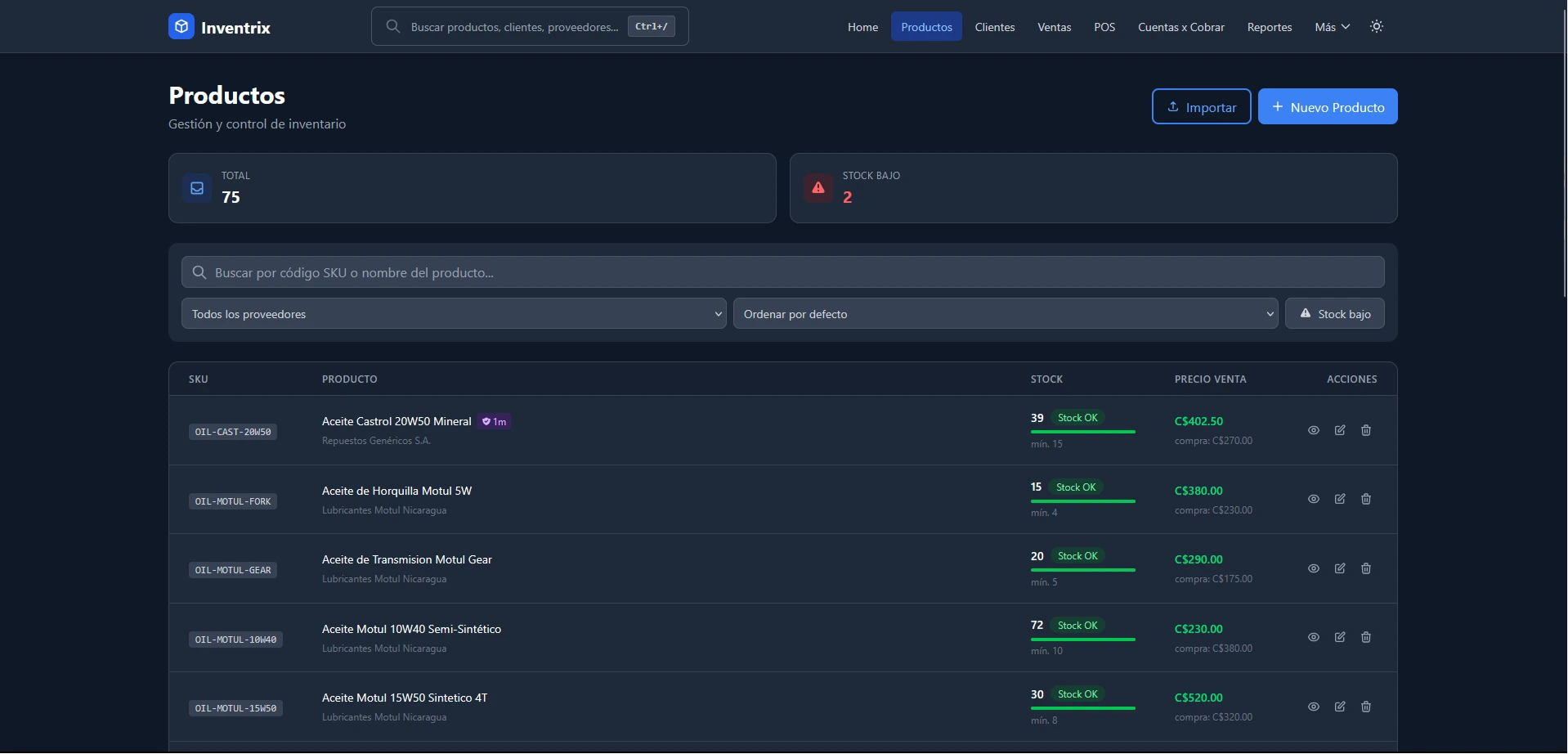Edit Aceite Motul 10W40 Semi-Sintético
This screenshot has height=754, width=1568.
coord(1340,637)
